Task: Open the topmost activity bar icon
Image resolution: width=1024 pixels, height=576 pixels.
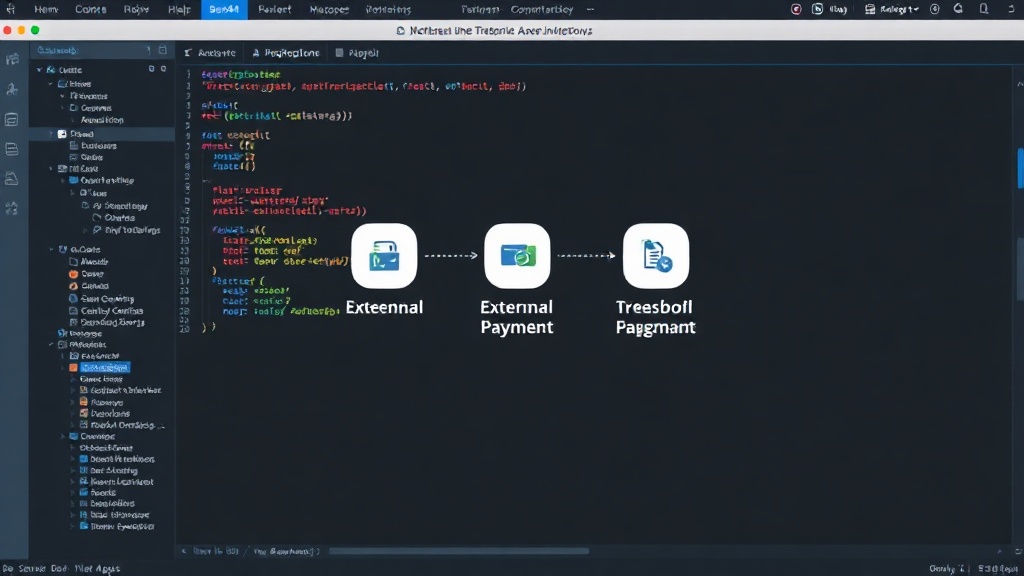Action: (12, 59)
